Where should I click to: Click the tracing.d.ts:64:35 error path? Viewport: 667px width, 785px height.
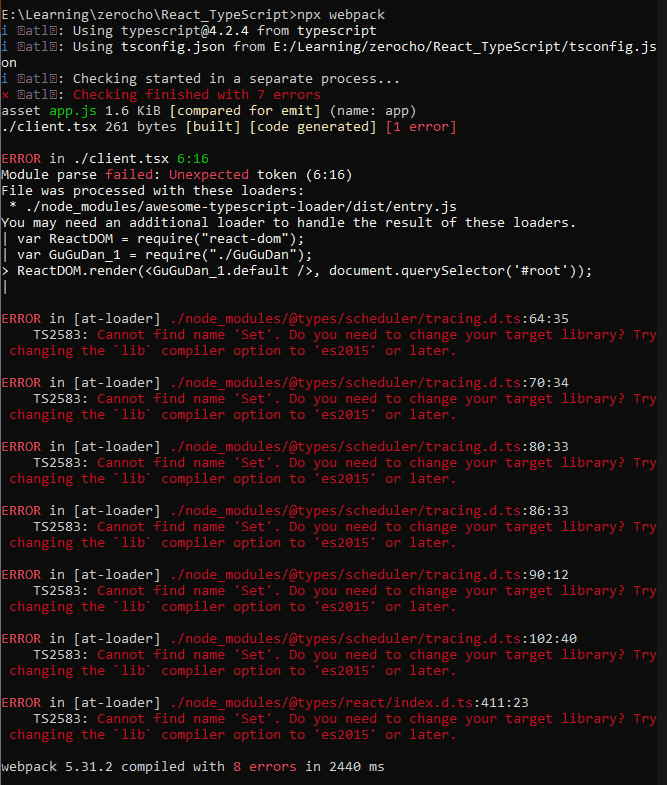coord(369,319)
